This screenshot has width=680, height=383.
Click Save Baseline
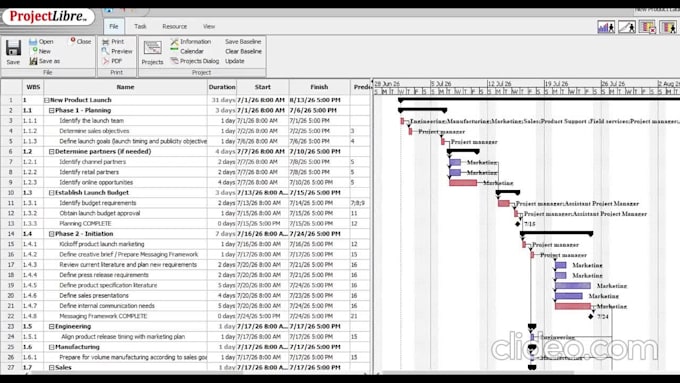point(243,42)
